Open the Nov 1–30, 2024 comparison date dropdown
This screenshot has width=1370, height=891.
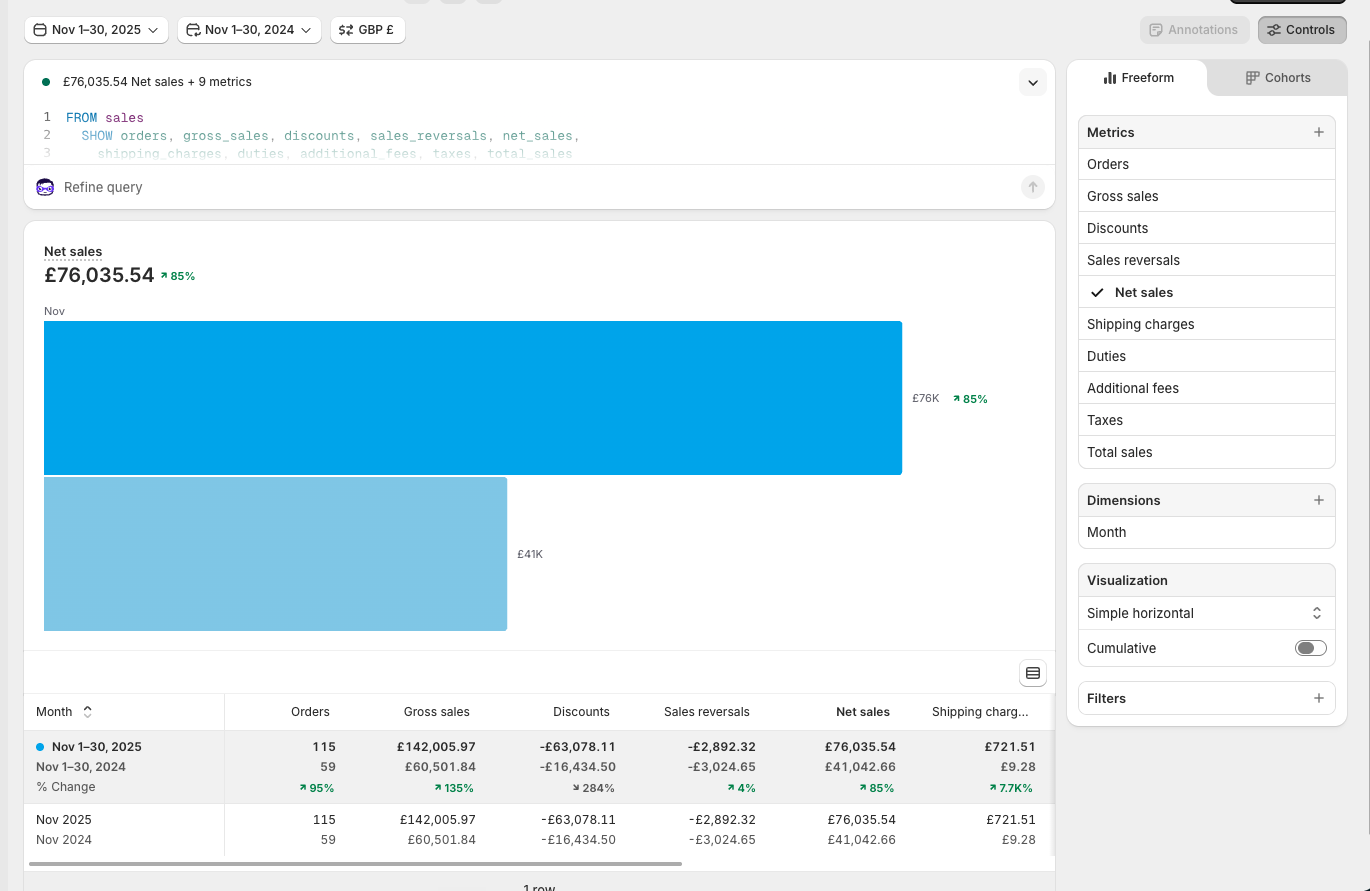coord(249,30)
